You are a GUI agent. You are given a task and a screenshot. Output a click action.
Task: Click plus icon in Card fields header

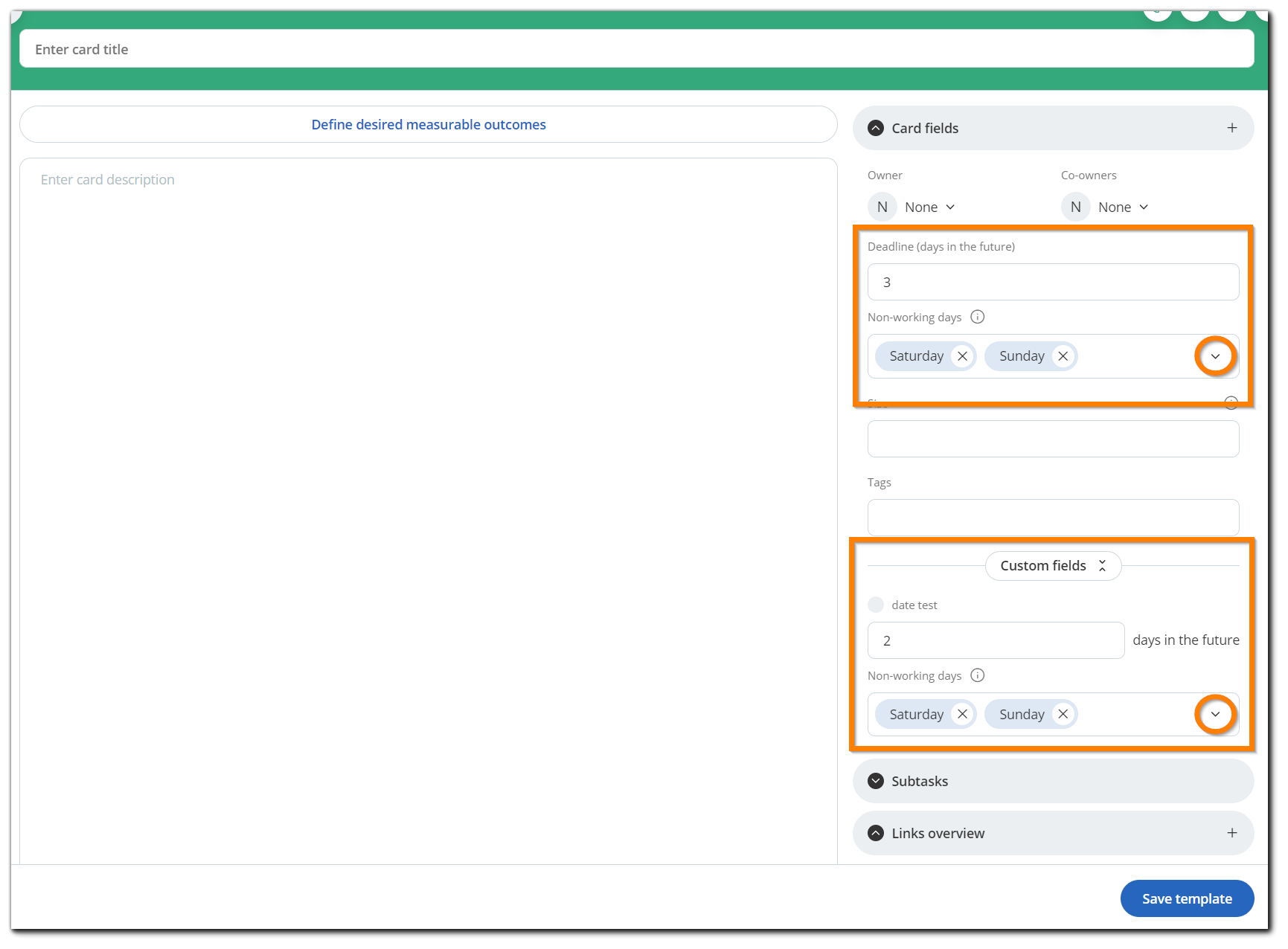[1231, 128]
